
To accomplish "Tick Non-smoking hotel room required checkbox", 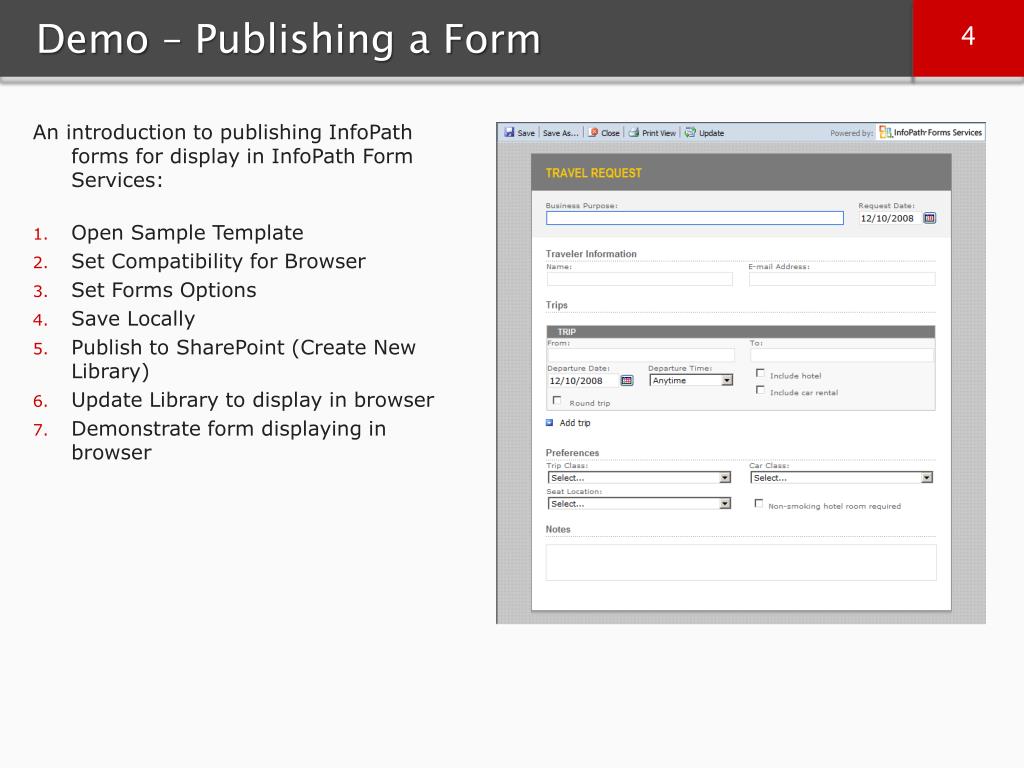I will [x=758, y=504].
